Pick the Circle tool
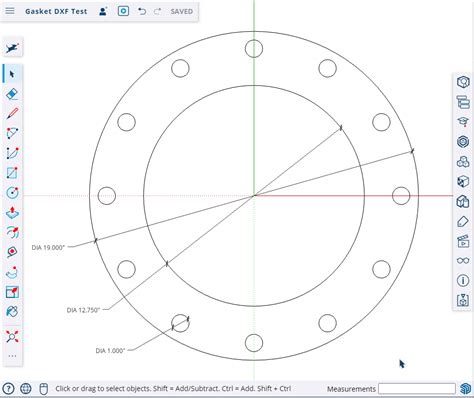Image resolution: width=474 pixels, height=398 pixels. (12, 193)
